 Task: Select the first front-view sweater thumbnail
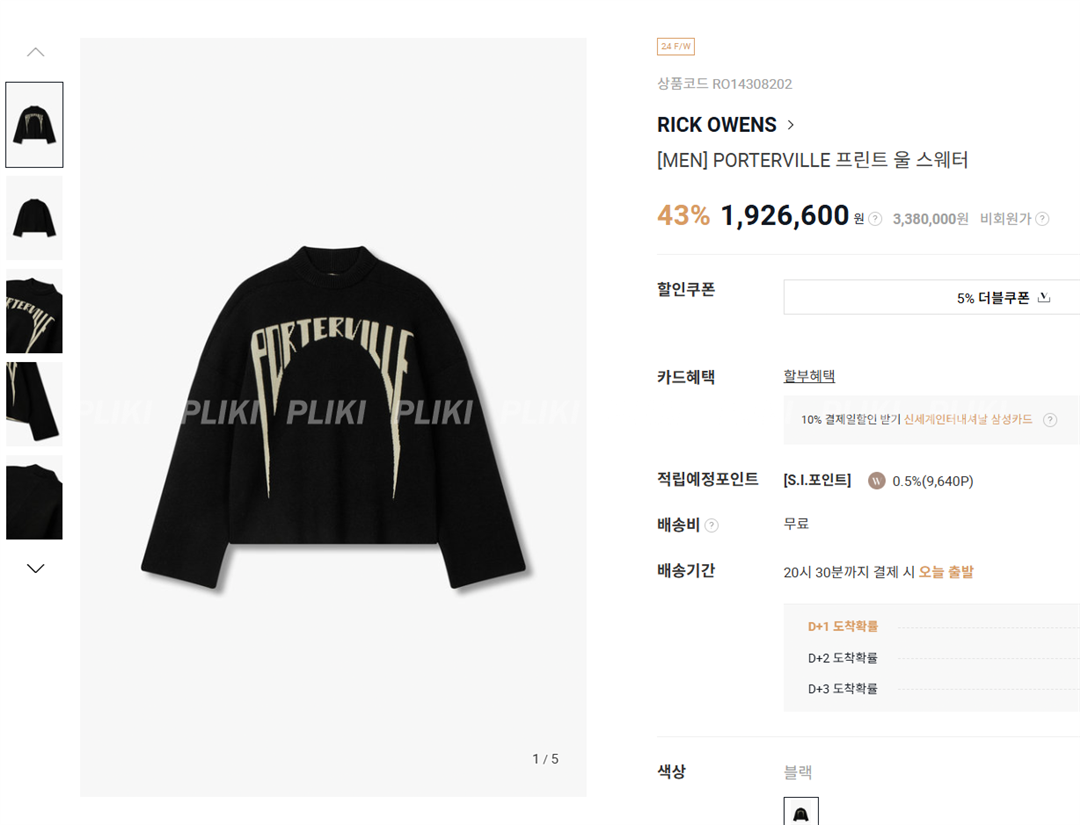point(34,125)
